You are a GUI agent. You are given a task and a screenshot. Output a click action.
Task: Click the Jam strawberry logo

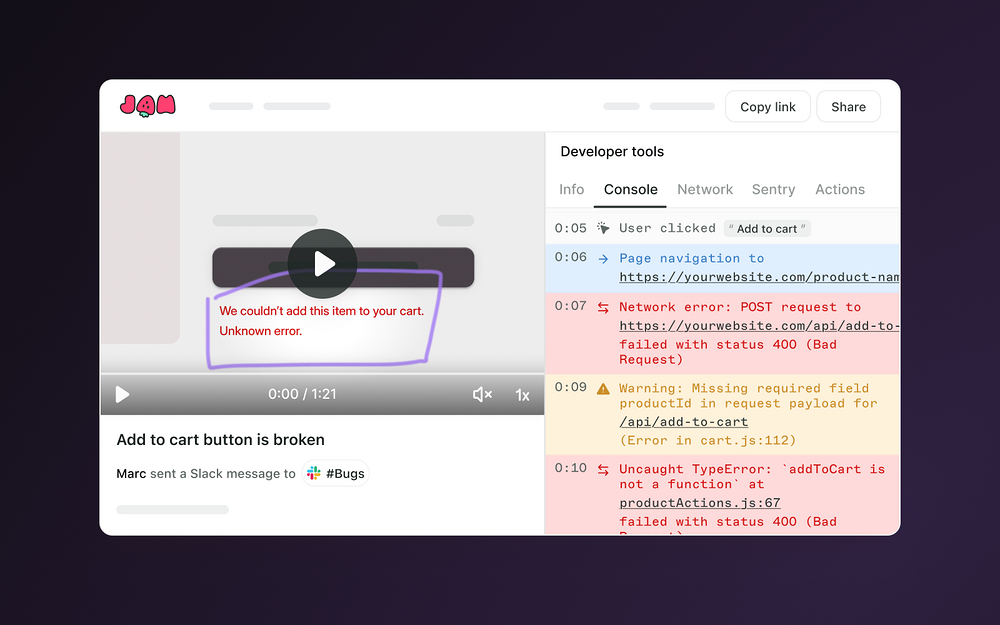coord(147,106)
